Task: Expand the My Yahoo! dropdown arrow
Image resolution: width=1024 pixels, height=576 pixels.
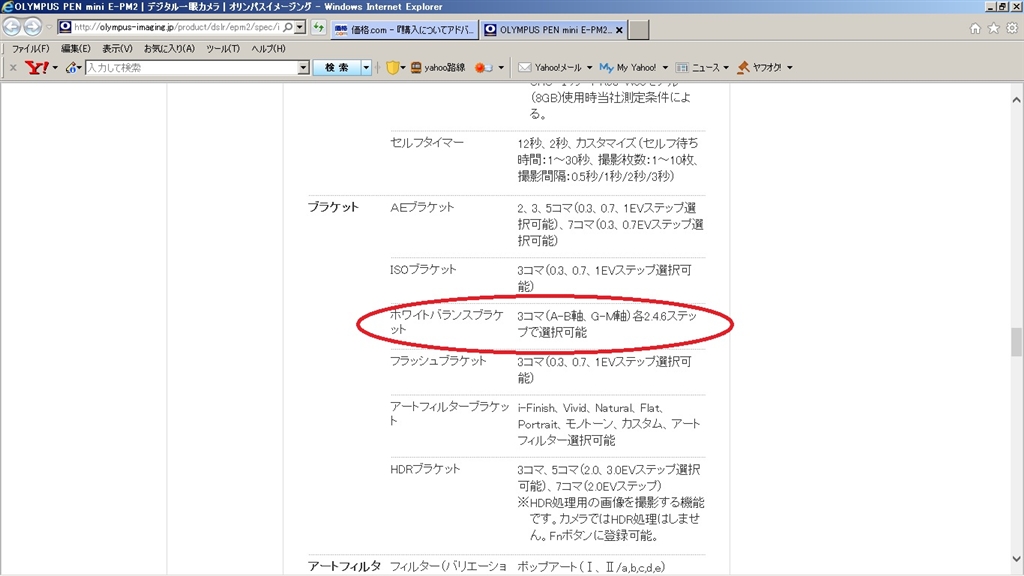Action: click(x=665, y=67)
